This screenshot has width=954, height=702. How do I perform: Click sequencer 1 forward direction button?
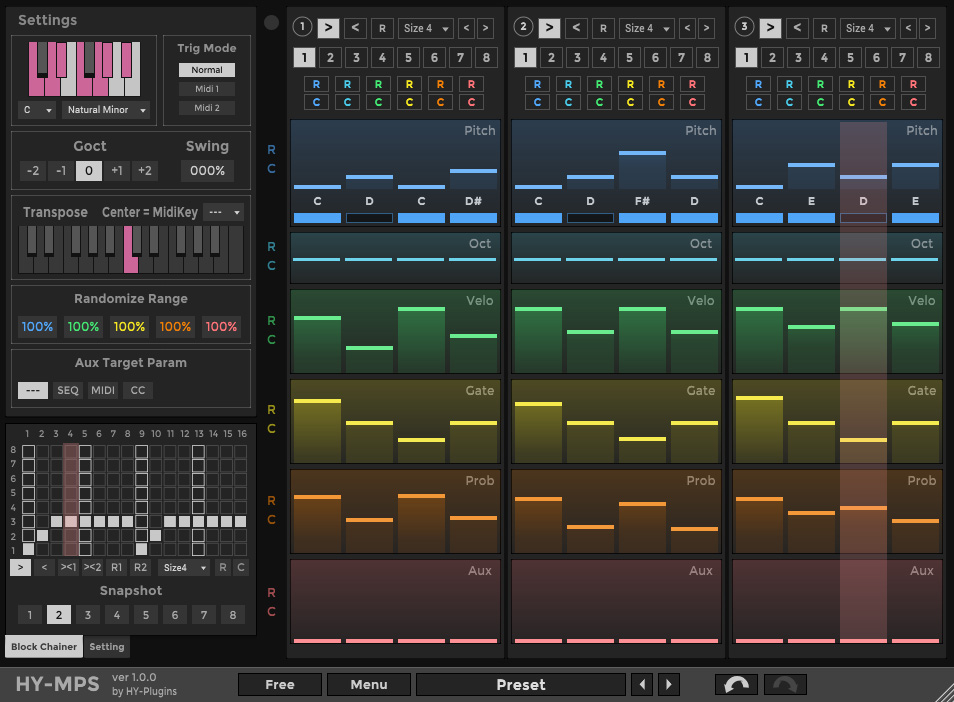[x=329, y=27]
